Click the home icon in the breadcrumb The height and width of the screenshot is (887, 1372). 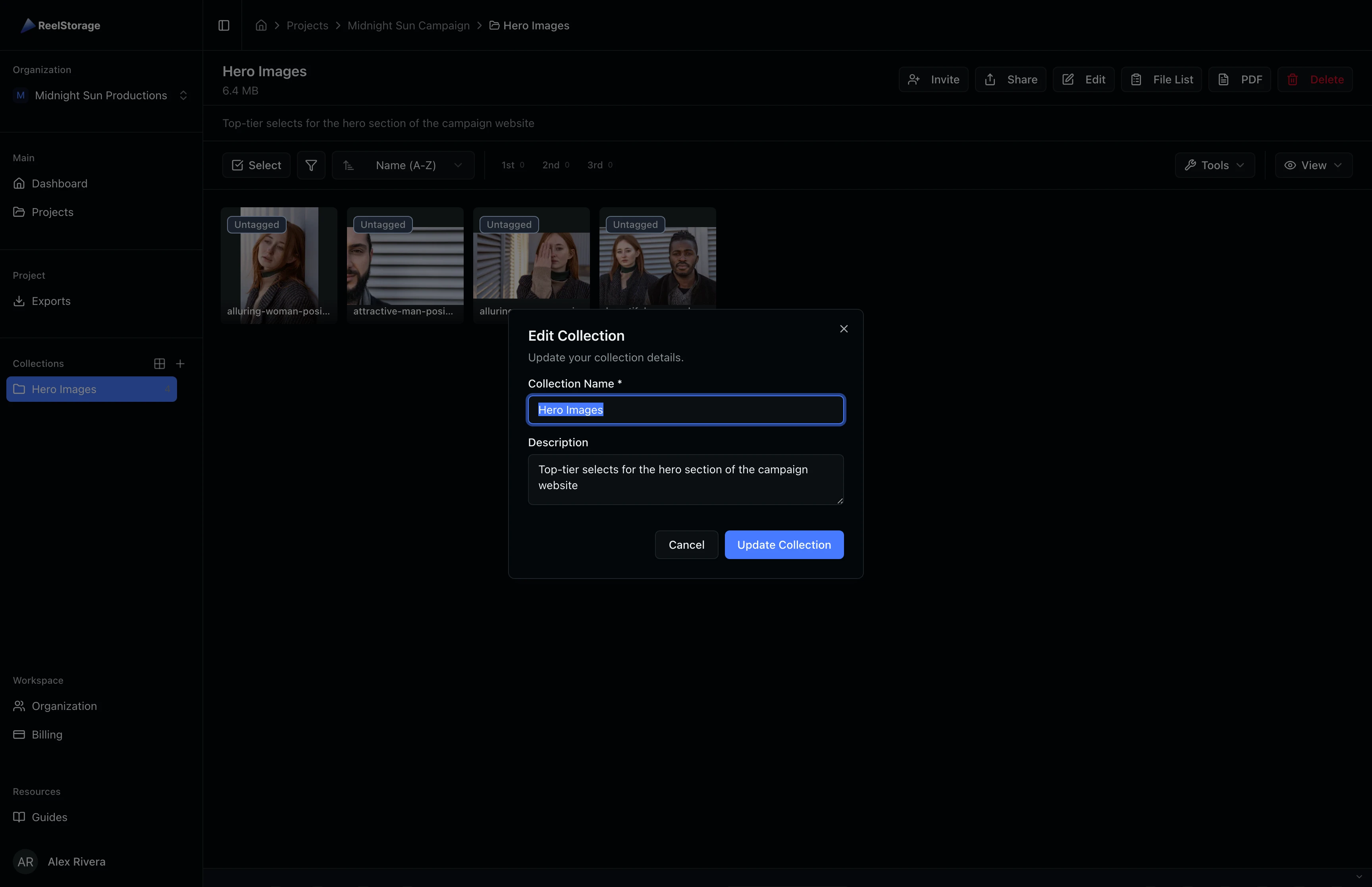(x=260, y=25)
